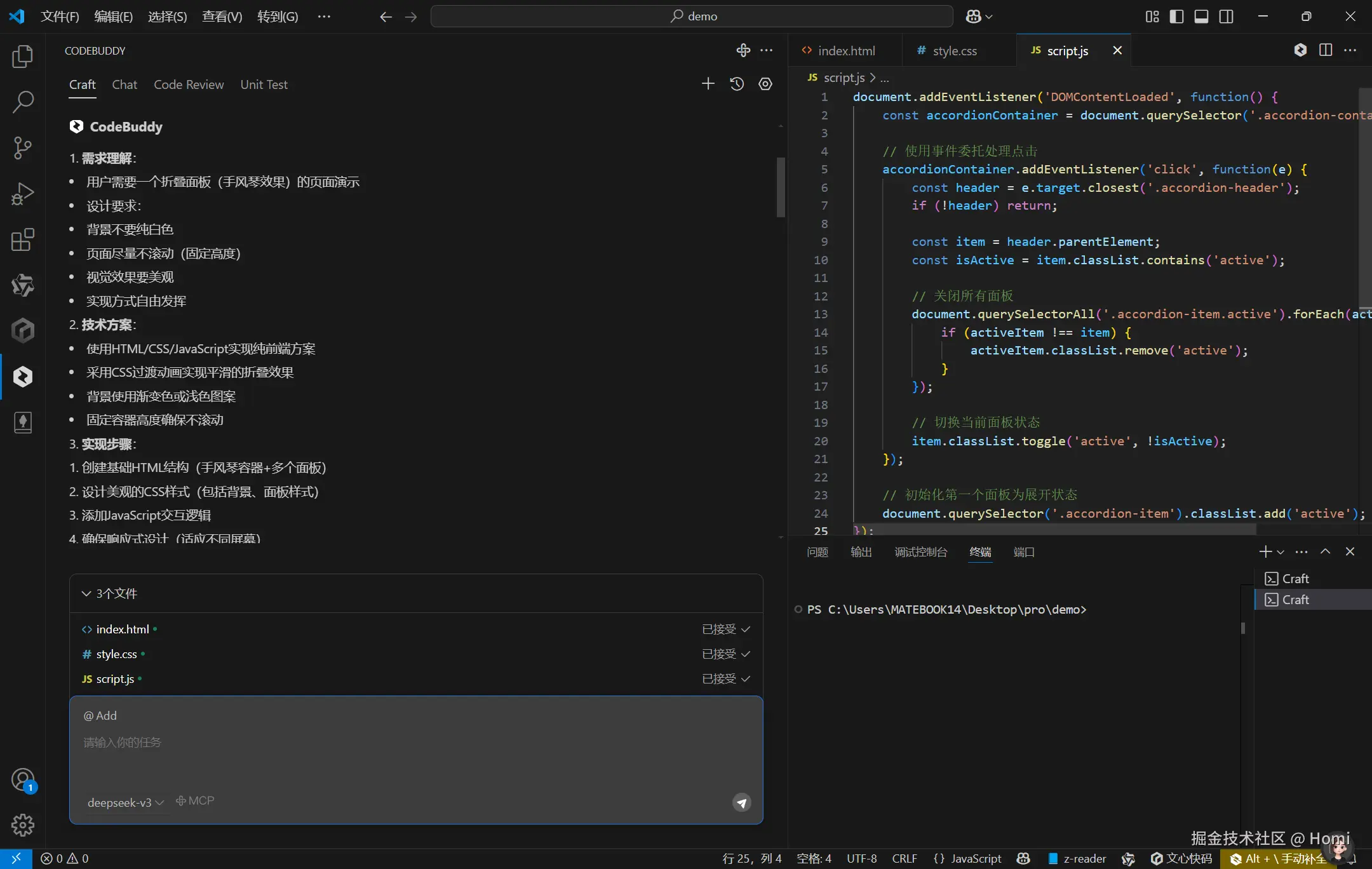This screenshot has height=869, width=1372.
Task: Open new terminal launch profile dropdown
Action: [x=1281, y=552]
